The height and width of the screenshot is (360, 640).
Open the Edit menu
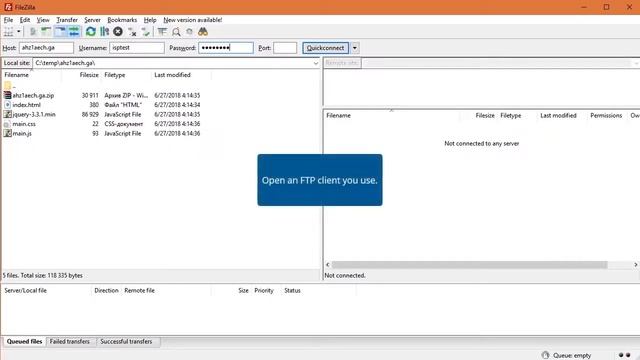click(x=25, y=20)
